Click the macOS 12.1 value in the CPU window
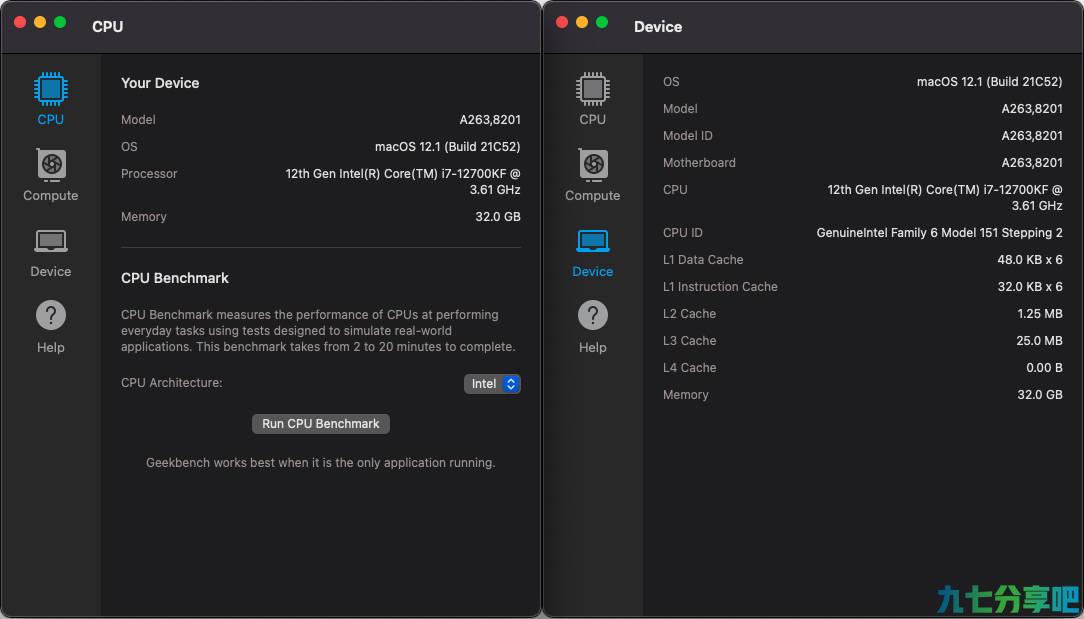 point(447,147)
